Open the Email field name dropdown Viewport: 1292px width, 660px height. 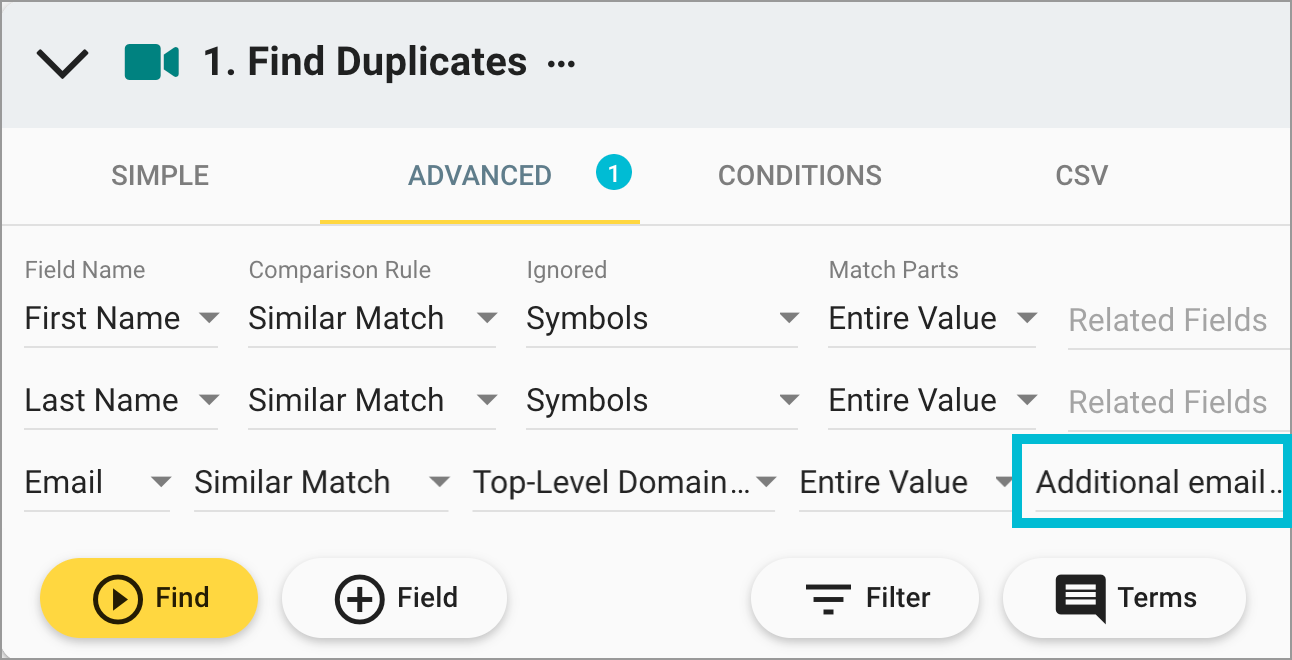pyautogui.click(x=160, y=482)
